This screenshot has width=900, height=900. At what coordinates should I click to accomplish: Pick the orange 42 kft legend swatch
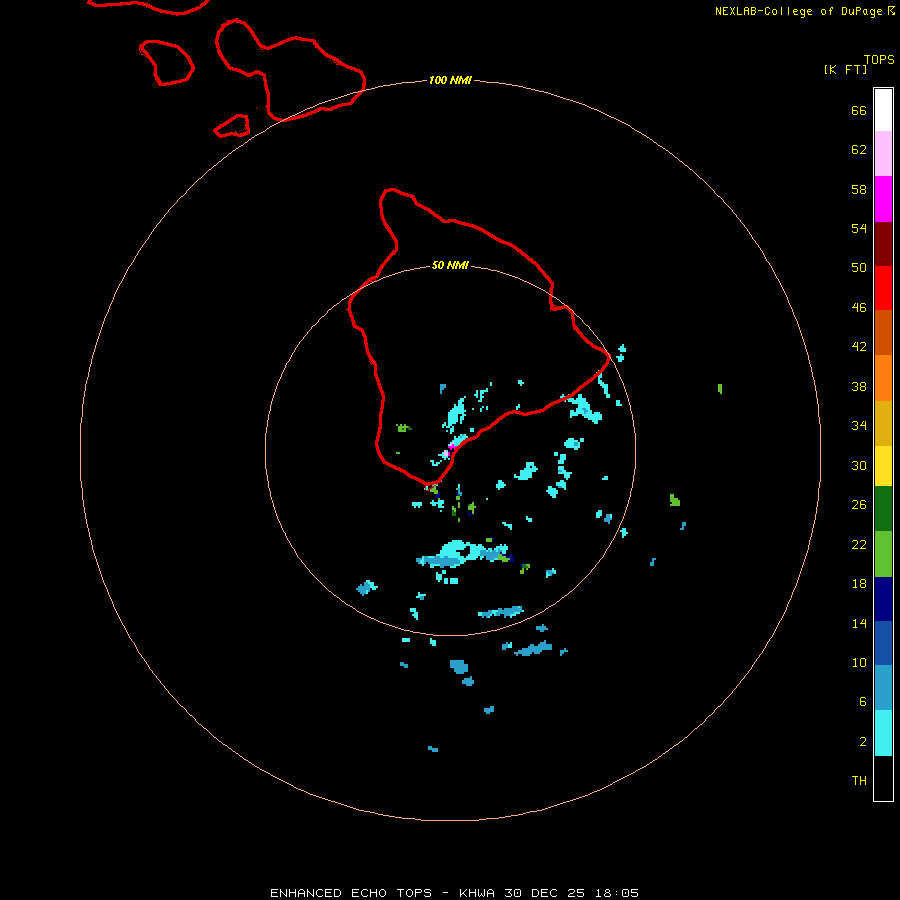pos(883,378)
